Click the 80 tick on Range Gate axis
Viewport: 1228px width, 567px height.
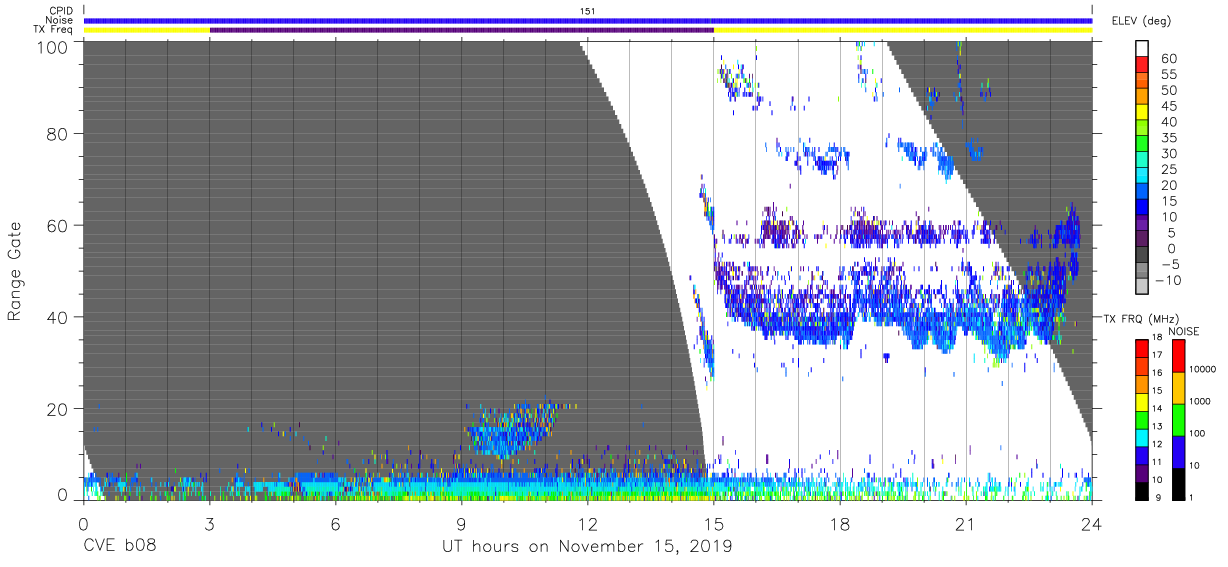pyautogui.click(x=59, y=133)
